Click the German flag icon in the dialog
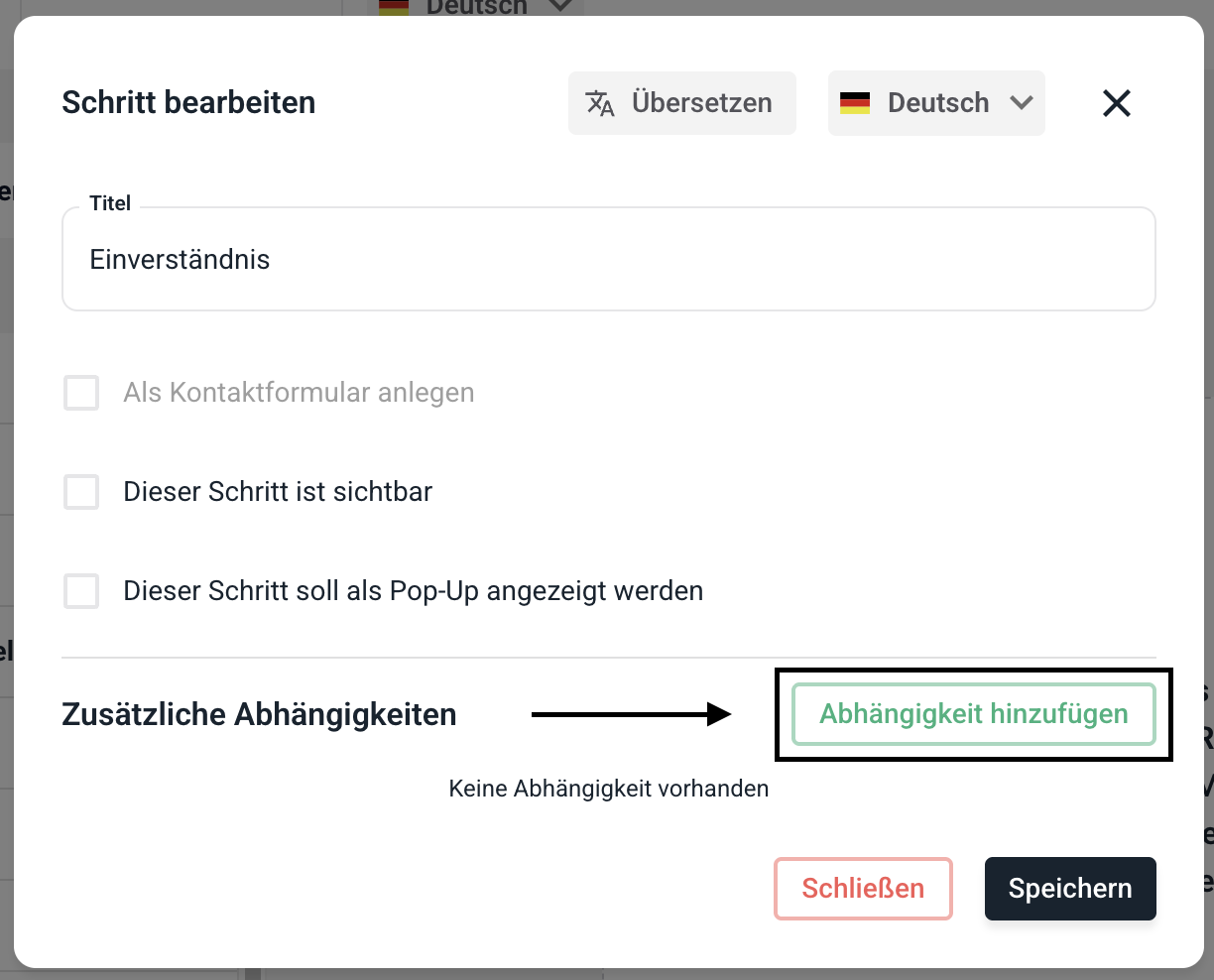The image size is (1214, 980). click(x=855, y=103)
